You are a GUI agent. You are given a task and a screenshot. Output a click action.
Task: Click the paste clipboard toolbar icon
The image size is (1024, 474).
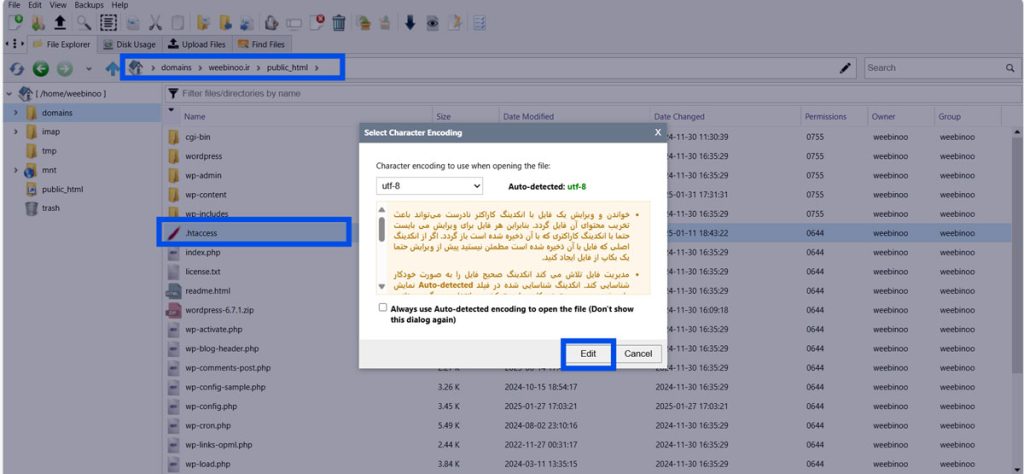(x=177, y=23)
